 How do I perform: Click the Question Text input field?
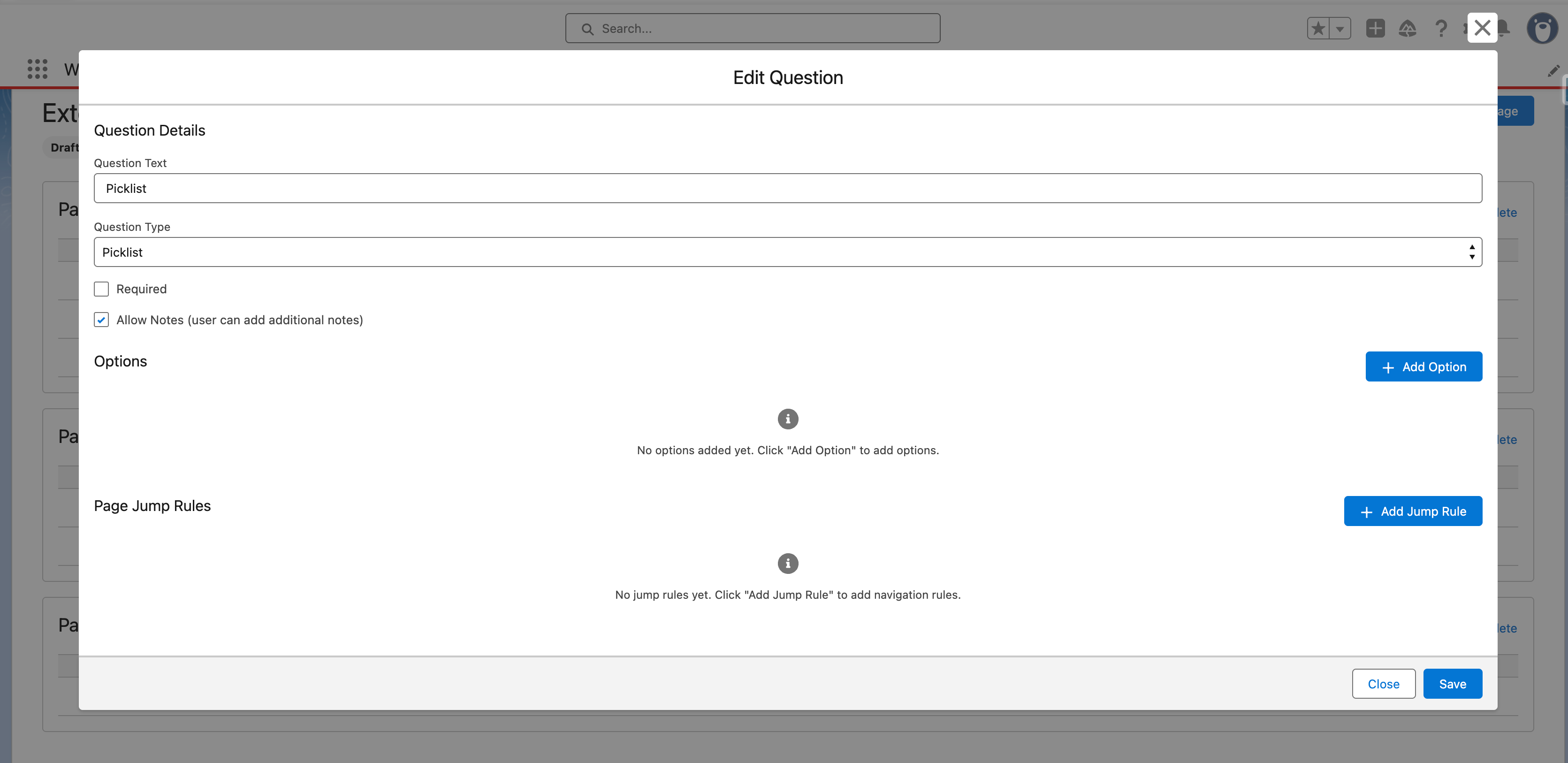(x=788, y=188)
